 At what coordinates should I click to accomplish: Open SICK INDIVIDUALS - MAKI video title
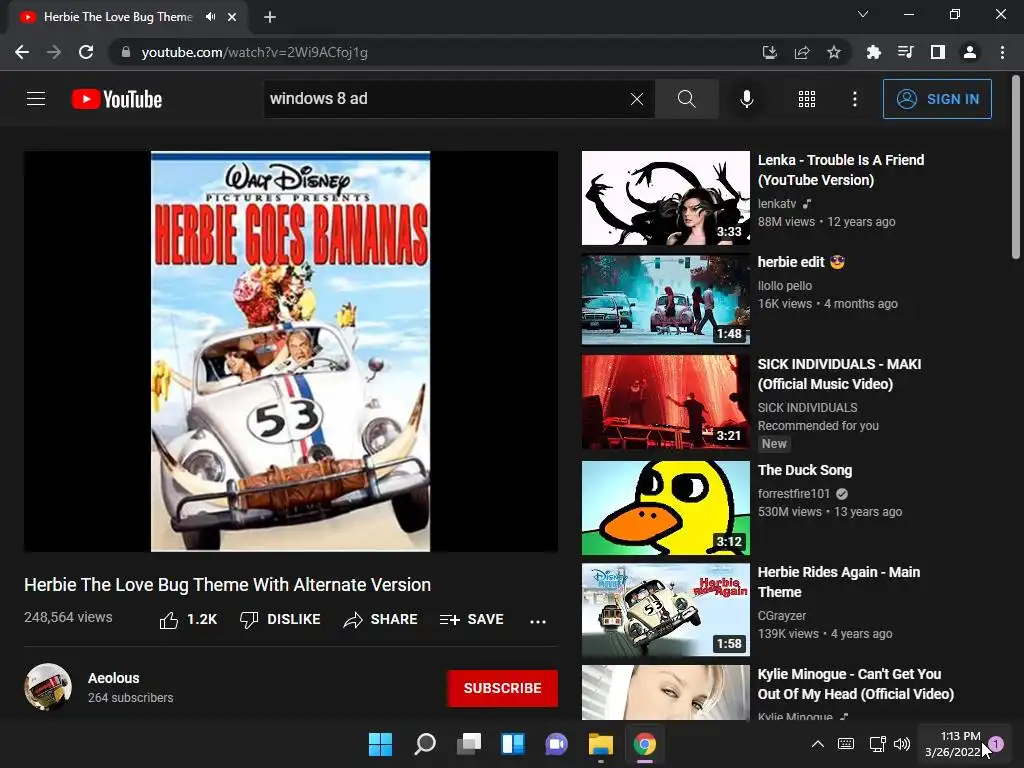pyautogui.click(x=839, y=374)
